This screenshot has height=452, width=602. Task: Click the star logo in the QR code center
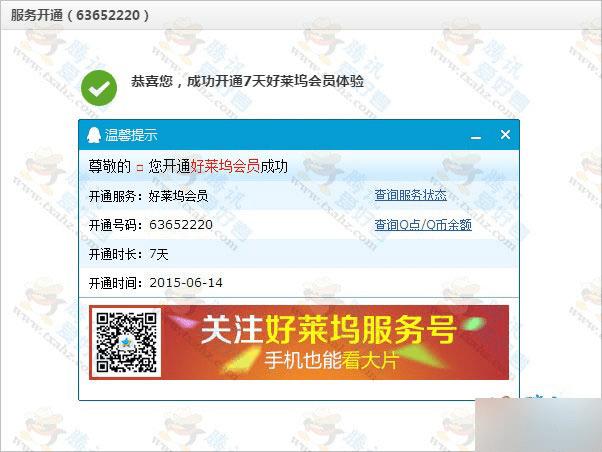pos(126,342)
